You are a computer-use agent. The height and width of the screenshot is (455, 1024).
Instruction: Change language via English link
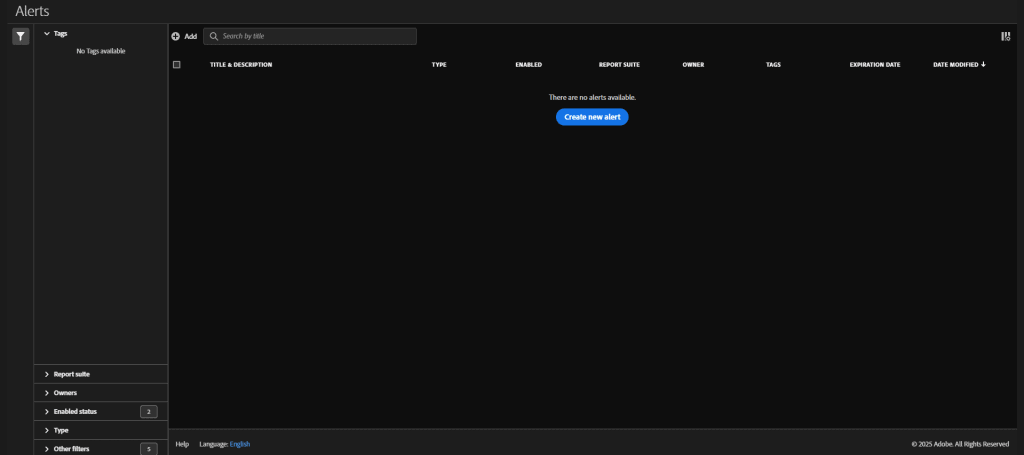[240, 444]
